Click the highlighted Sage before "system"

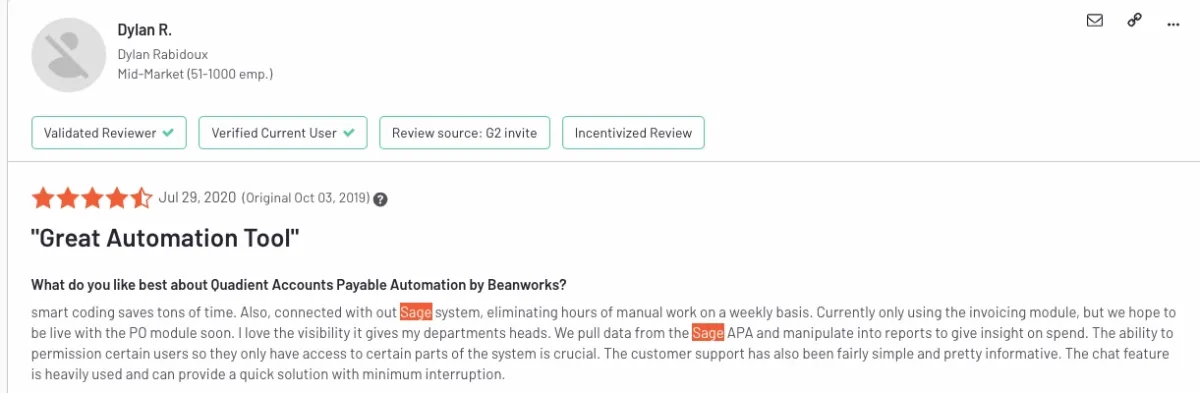tap(416, 310)
